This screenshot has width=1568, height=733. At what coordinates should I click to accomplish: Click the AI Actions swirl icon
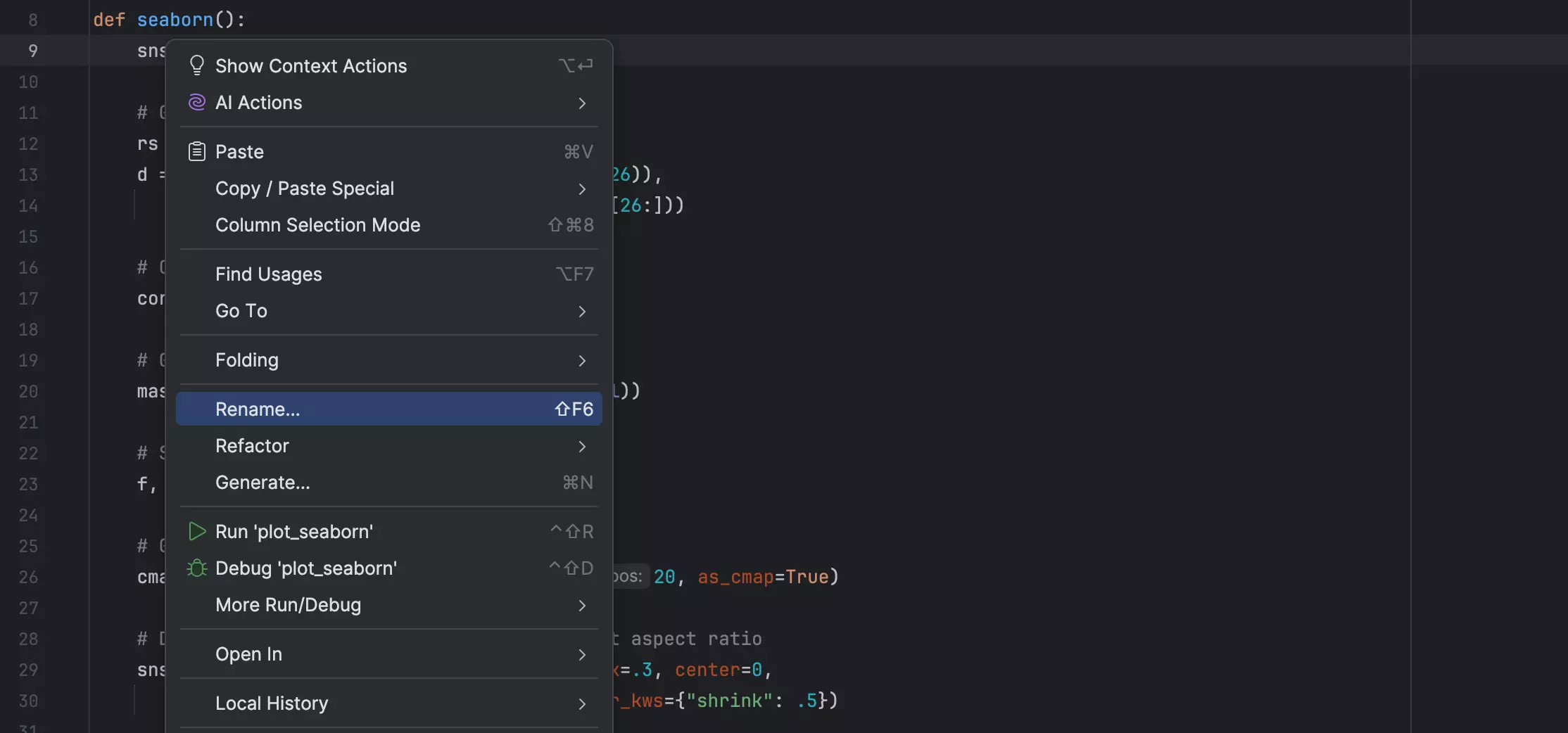(197, 103)
